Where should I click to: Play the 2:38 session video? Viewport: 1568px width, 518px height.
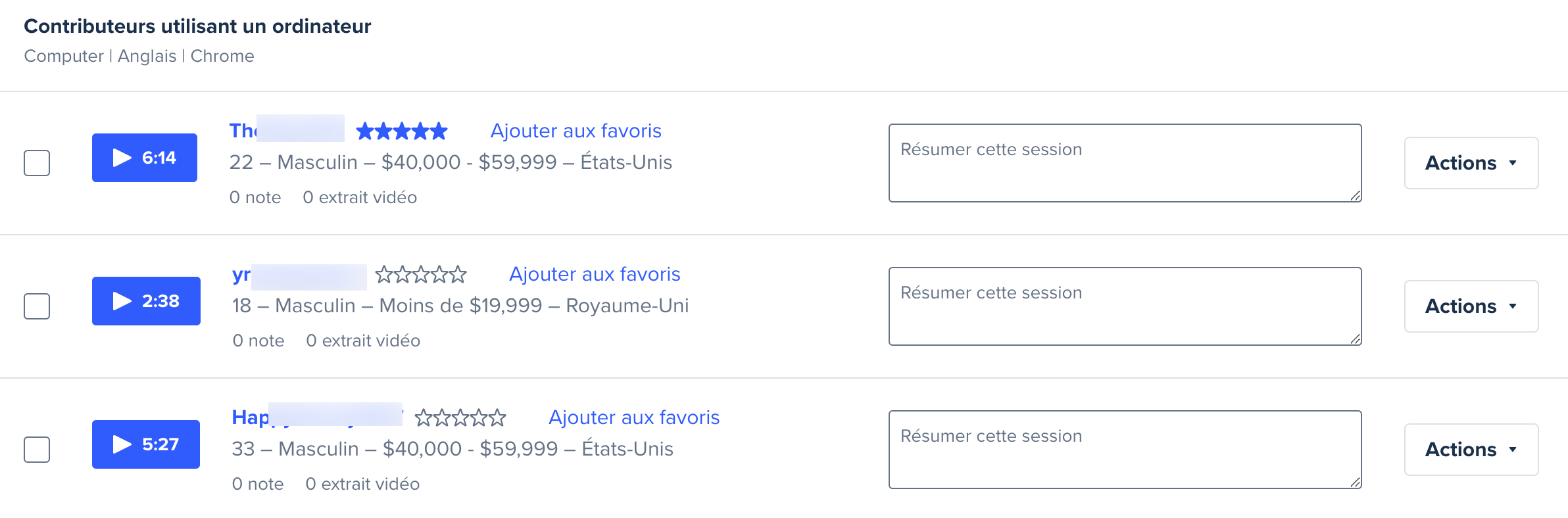point(146,301)
